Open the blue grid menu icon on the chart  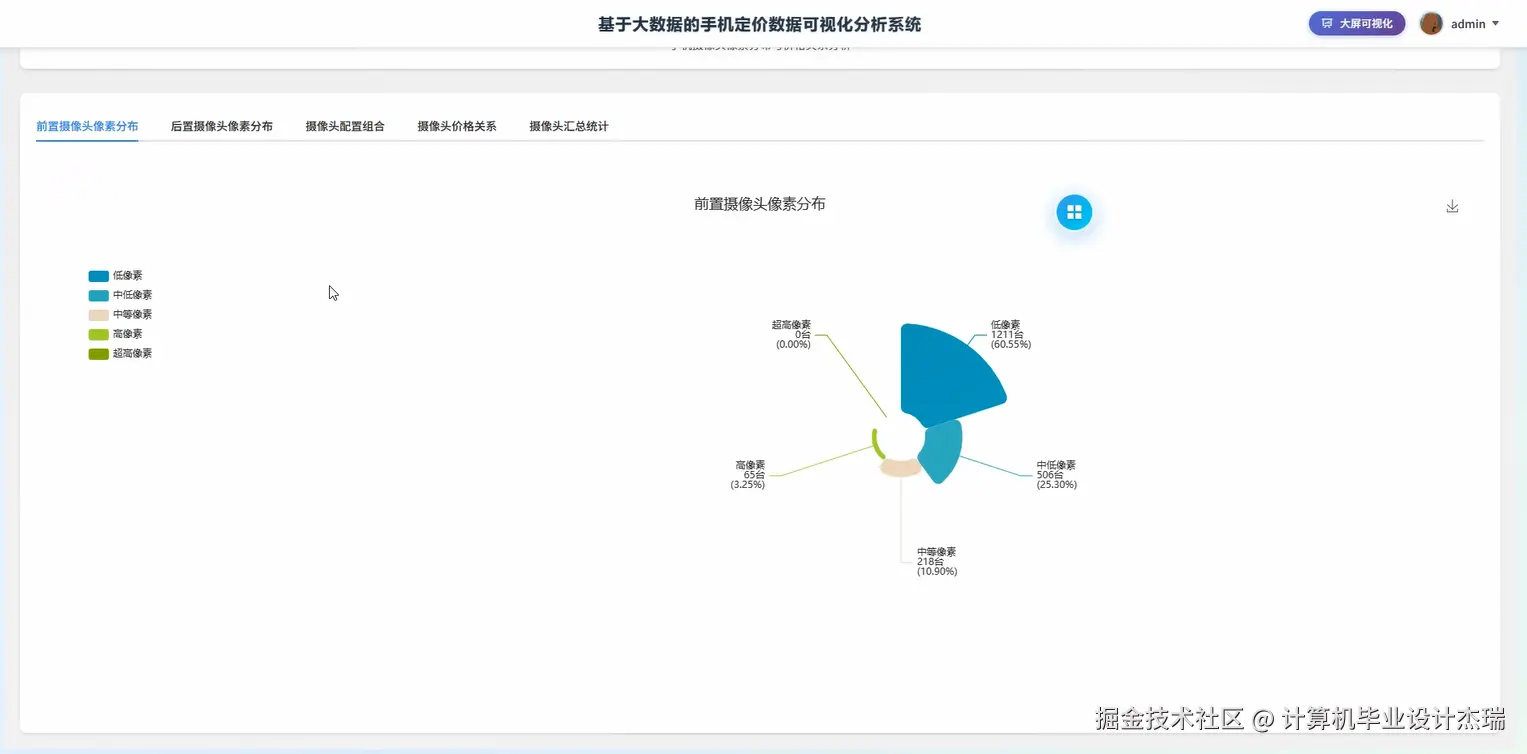1074,212
